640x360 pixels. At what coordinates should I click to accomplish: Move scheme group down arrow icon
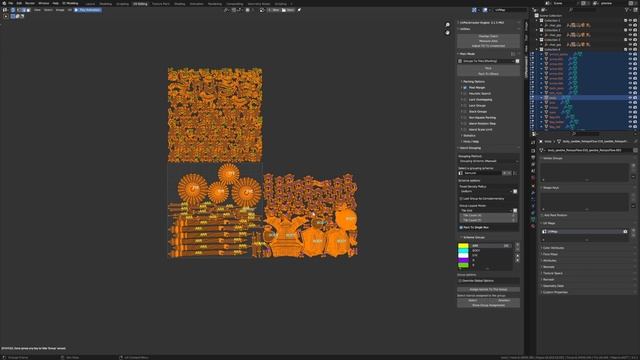[517, 260]
